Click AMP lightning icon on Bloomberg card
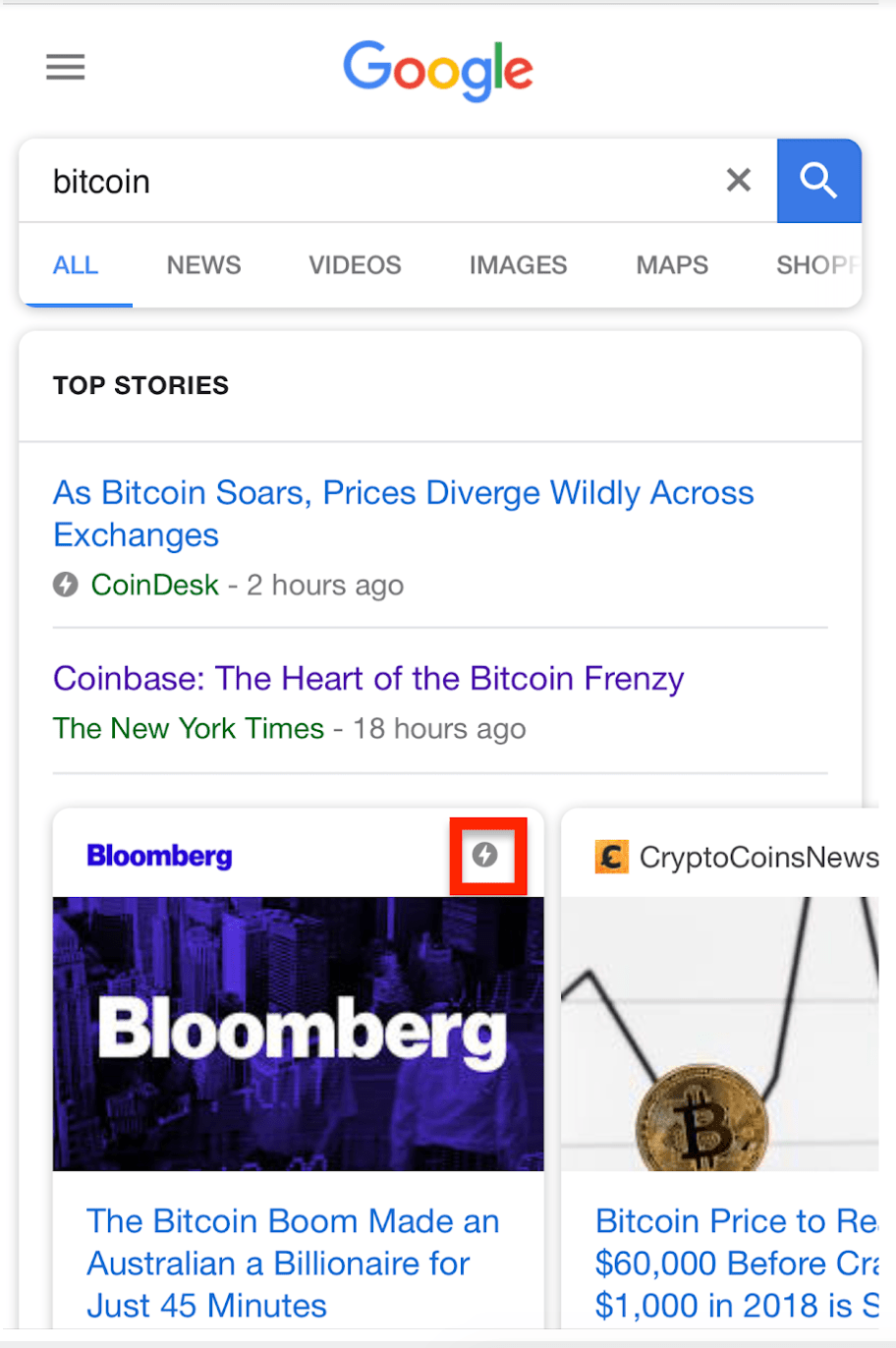 click(485, 855)
